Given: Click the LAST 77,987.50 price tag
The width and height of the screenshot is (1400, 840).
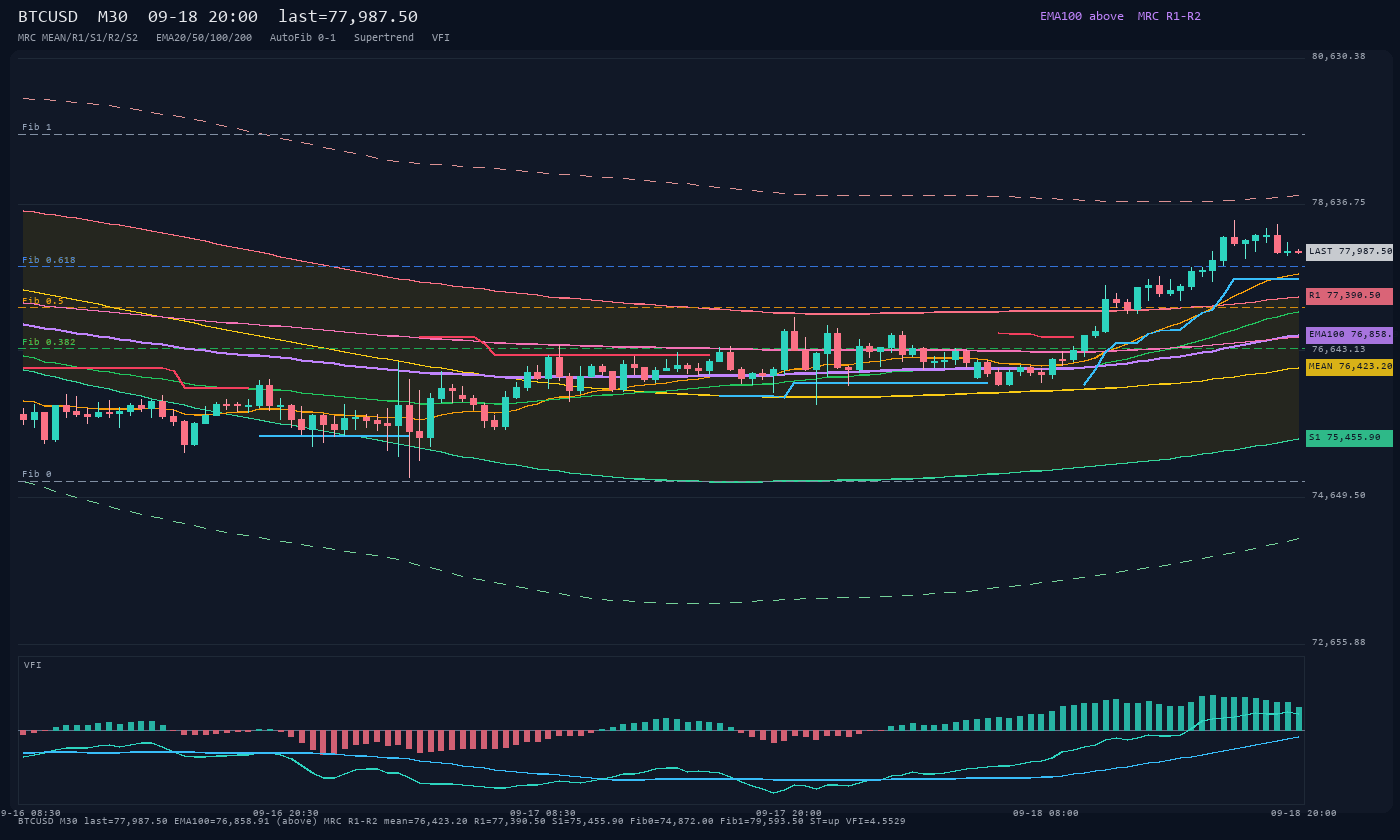Looking at the screenshot, I should [x=1349, y=252].
